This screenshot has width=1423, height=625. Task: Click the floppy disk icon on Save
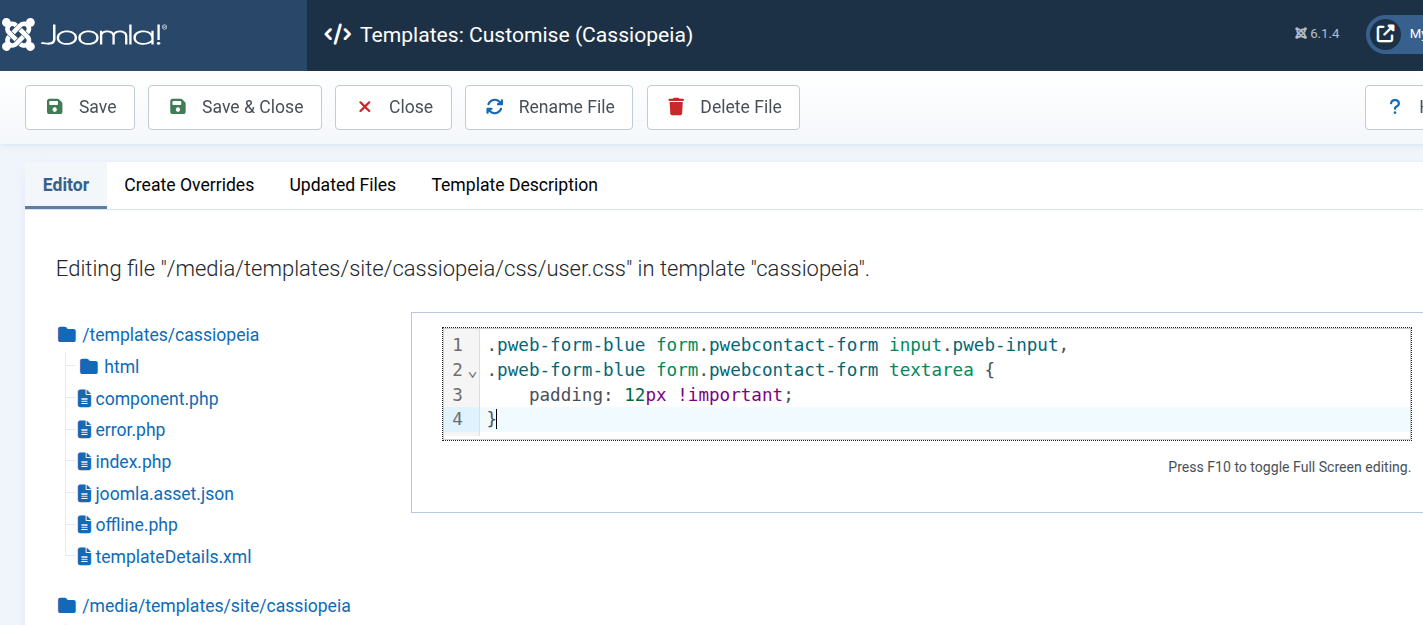click(x=55, y=107)
